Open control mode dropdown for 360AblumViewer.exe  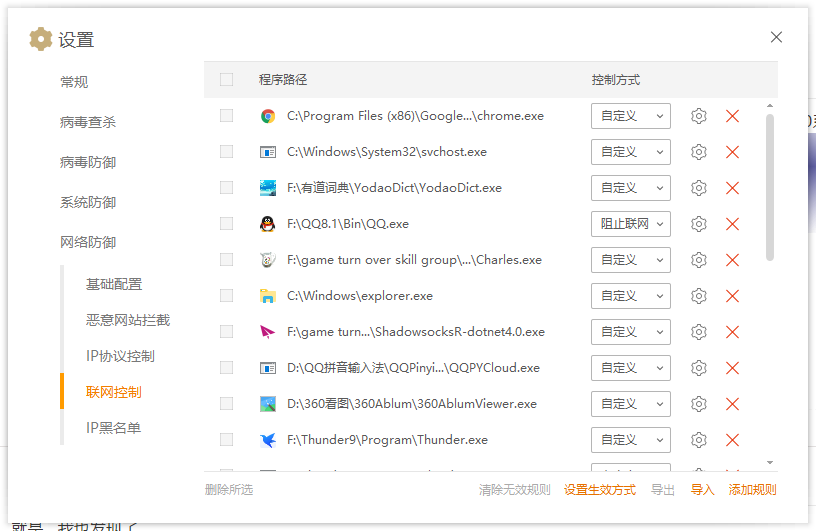click(630, 404)
